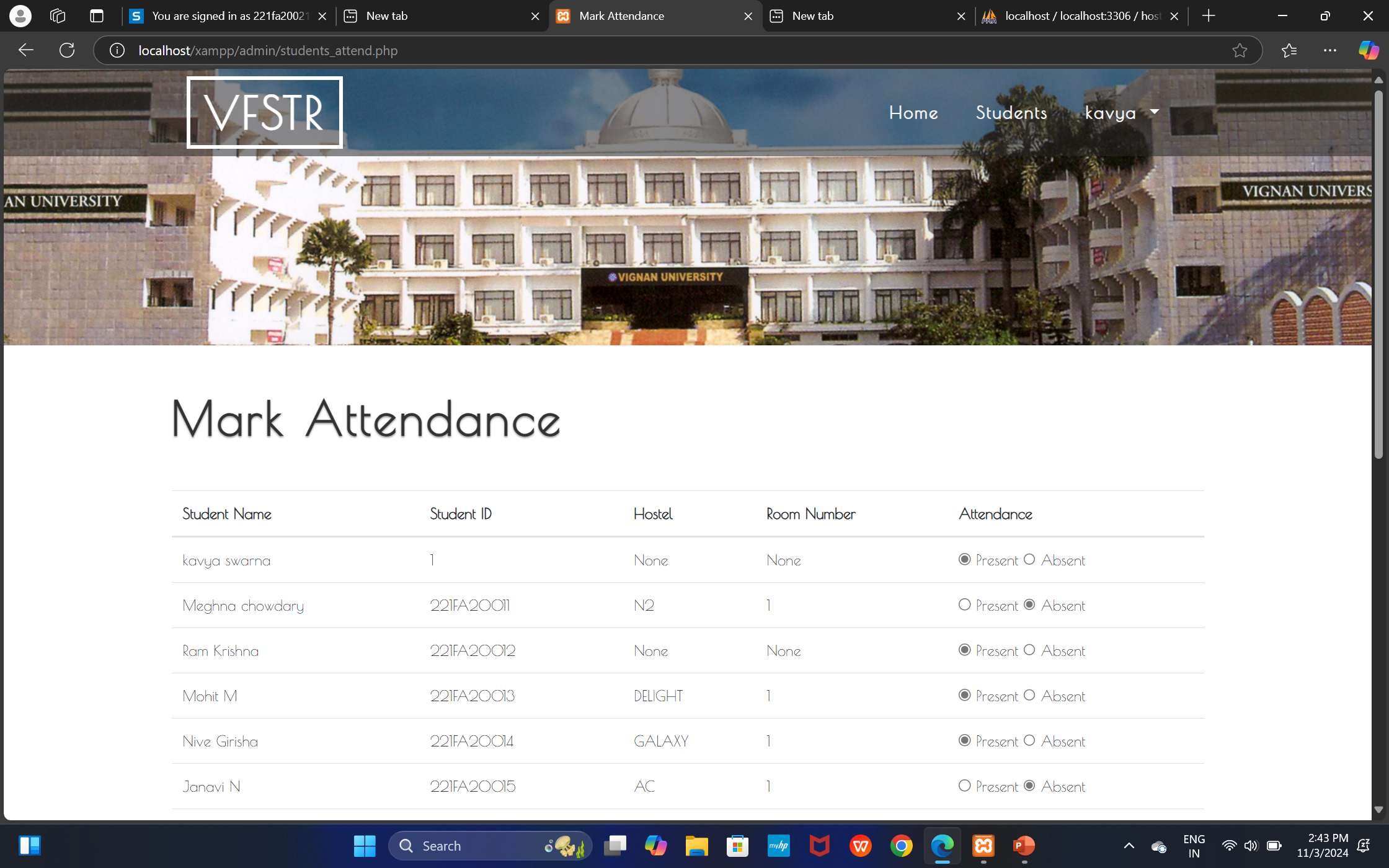Switch to 'You are signed in' tab
Screen dimensions: 1389x868
(x=229, y=16)
